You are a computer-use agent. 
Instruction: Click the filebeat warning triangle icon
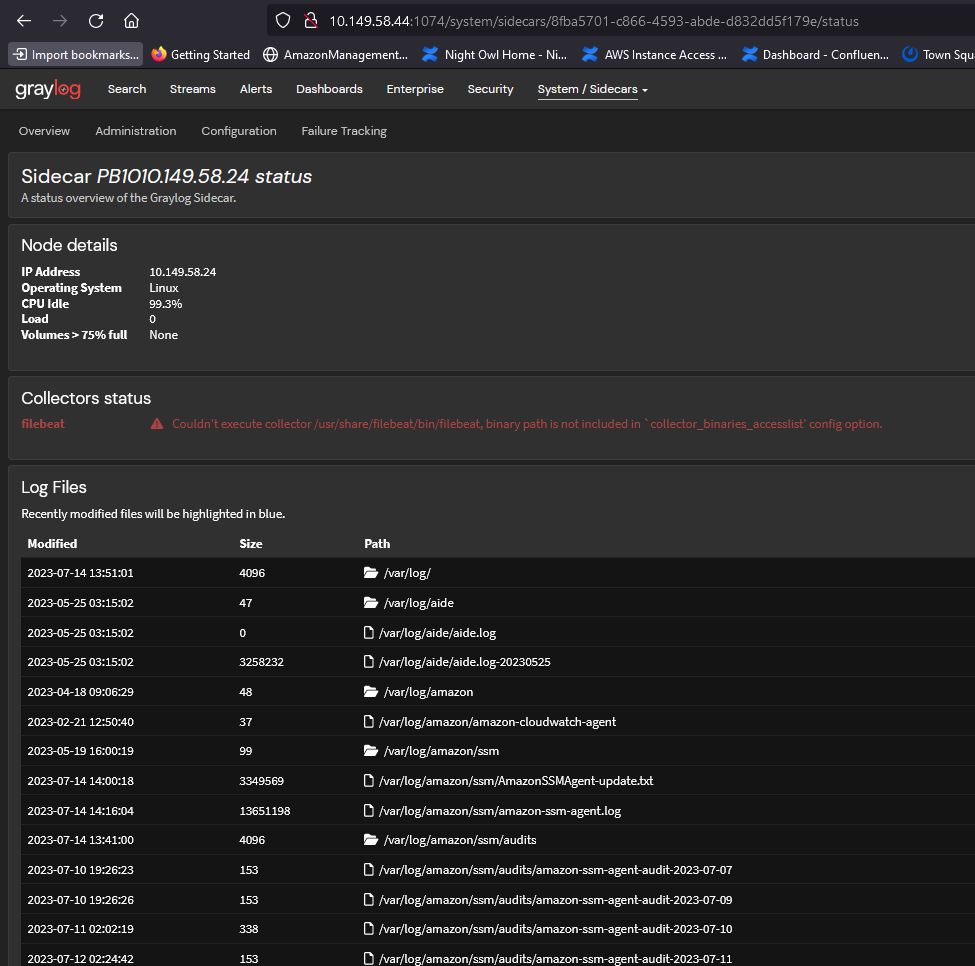pyautogui.click(x=157, y=424)
